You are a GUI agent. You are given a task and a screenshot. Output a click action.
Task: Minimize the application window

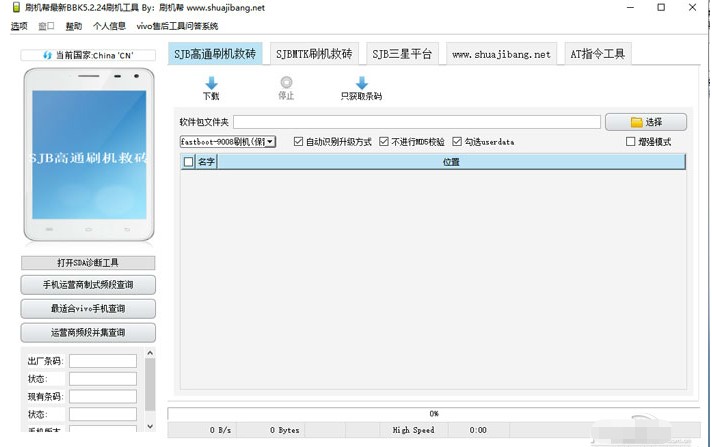coord(630,8)
